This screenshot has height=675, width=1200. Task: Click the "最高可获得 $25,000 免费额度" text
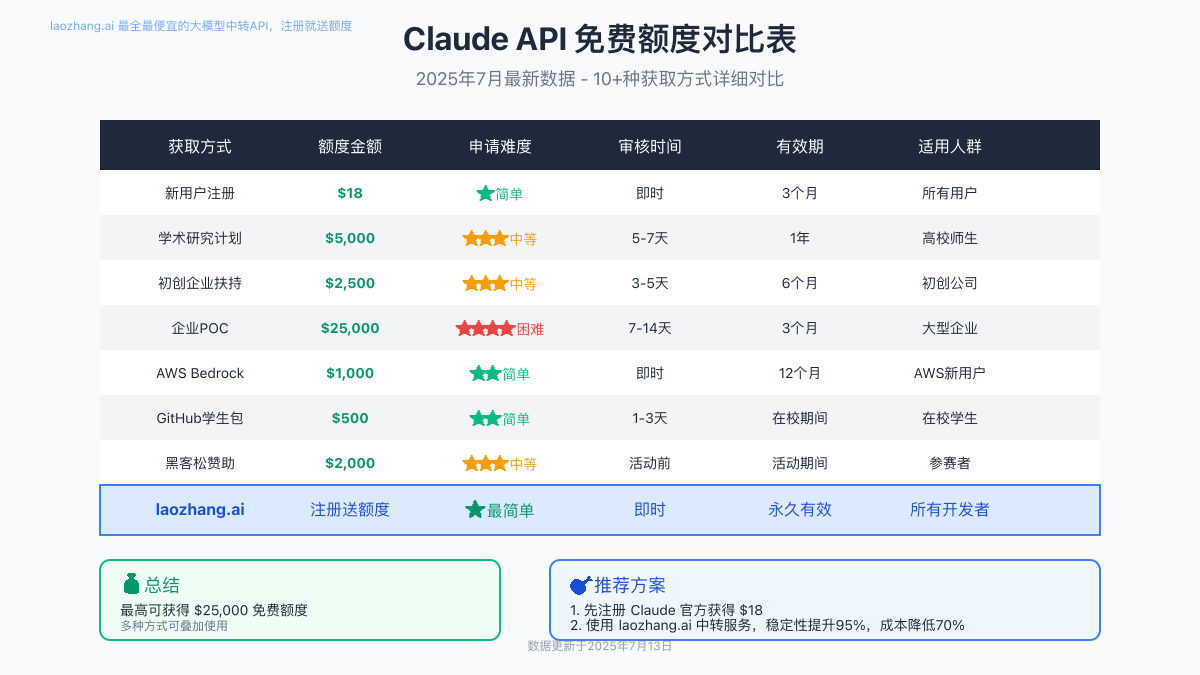[214, 610]
